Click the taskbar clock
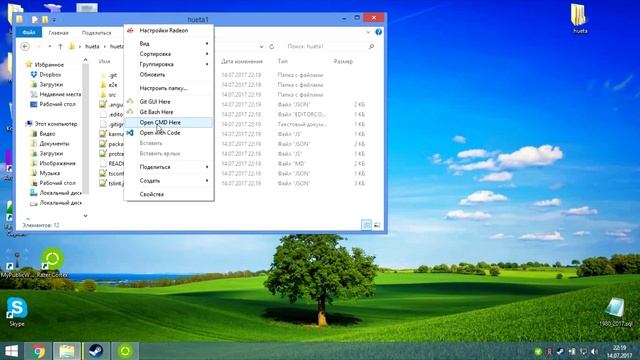Screen dimensions: 640x360 619,351
